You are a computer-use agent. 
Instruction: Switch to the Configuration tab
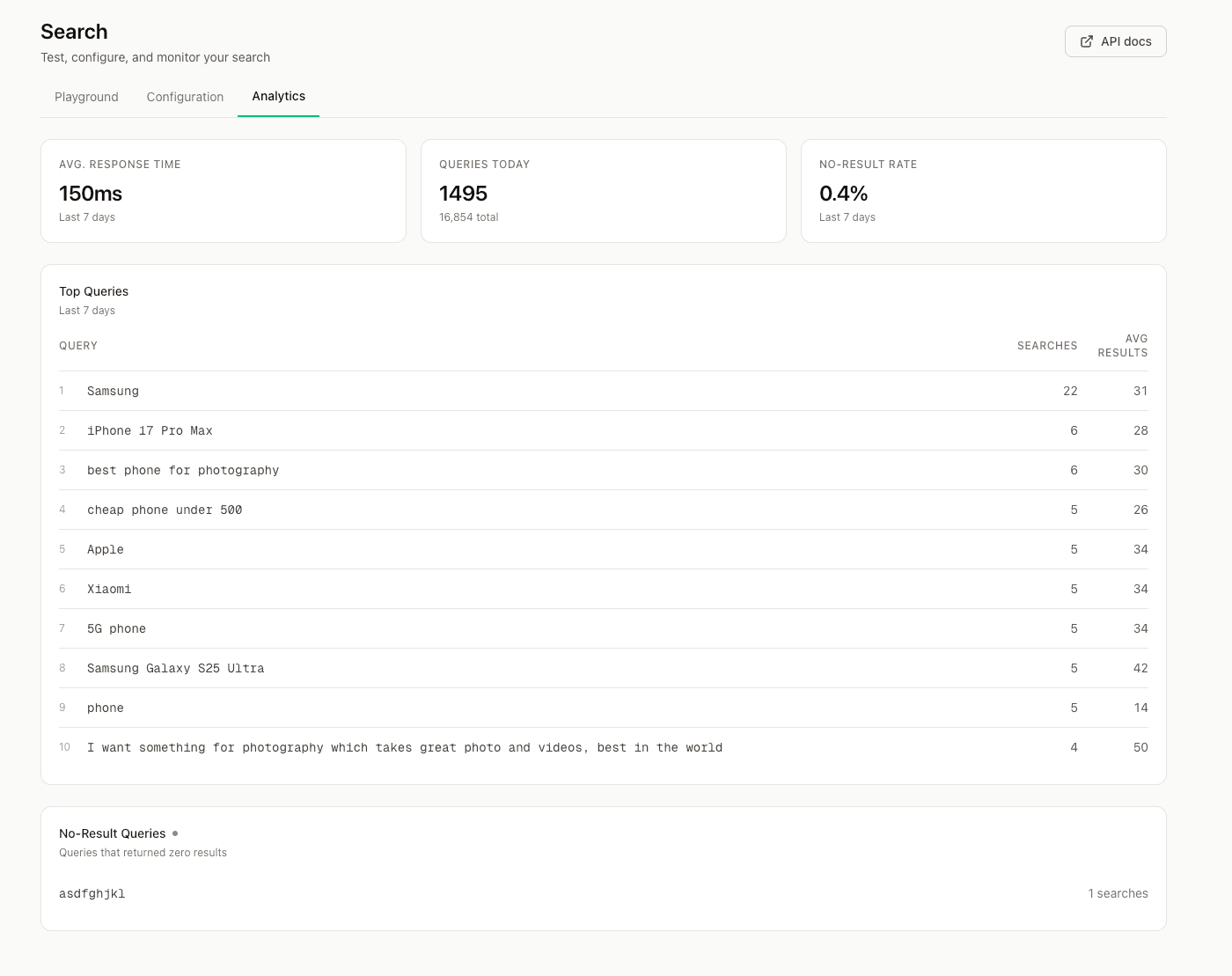pos(185,97)
